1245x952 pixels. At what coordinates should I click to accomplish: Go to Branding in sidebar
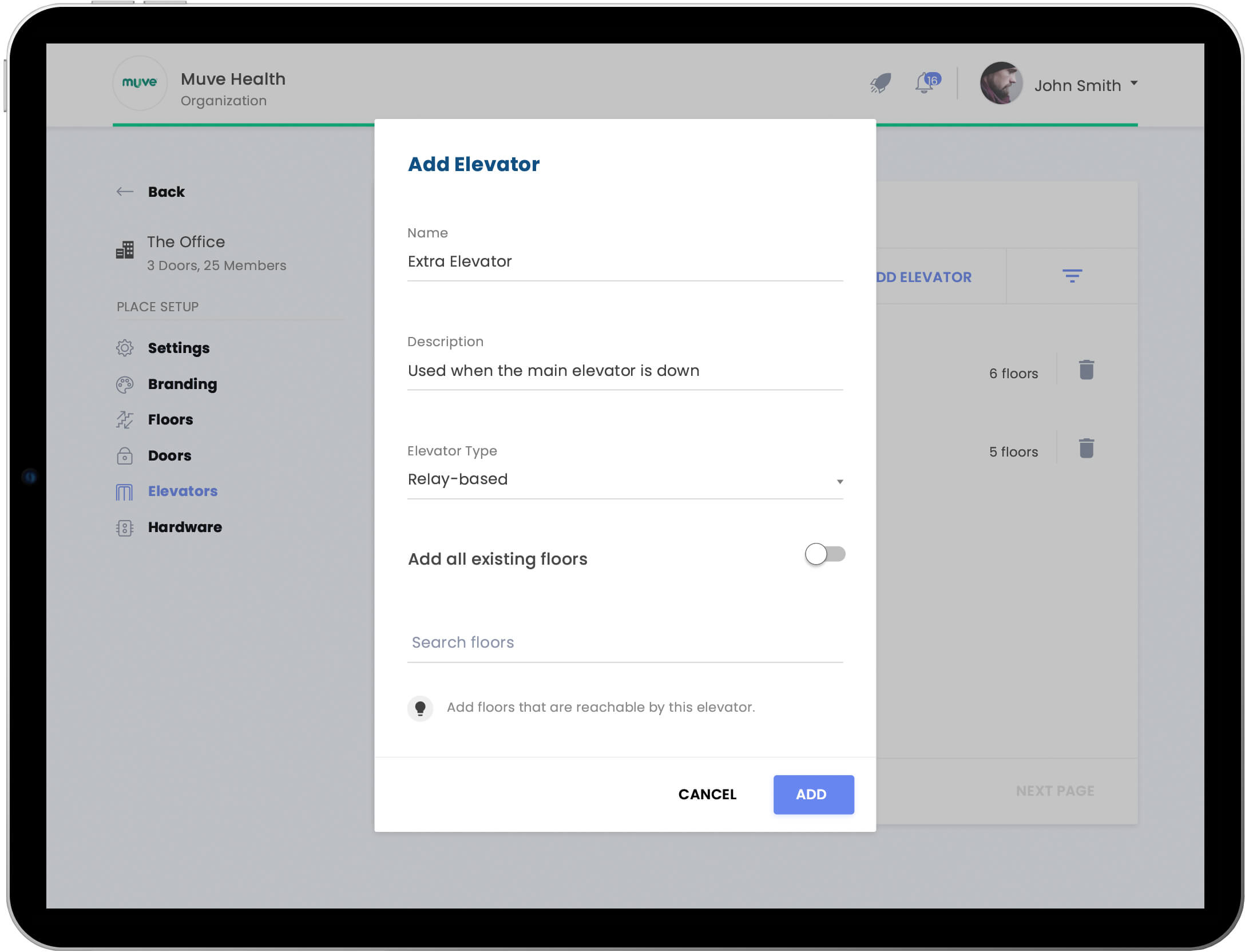182,384
